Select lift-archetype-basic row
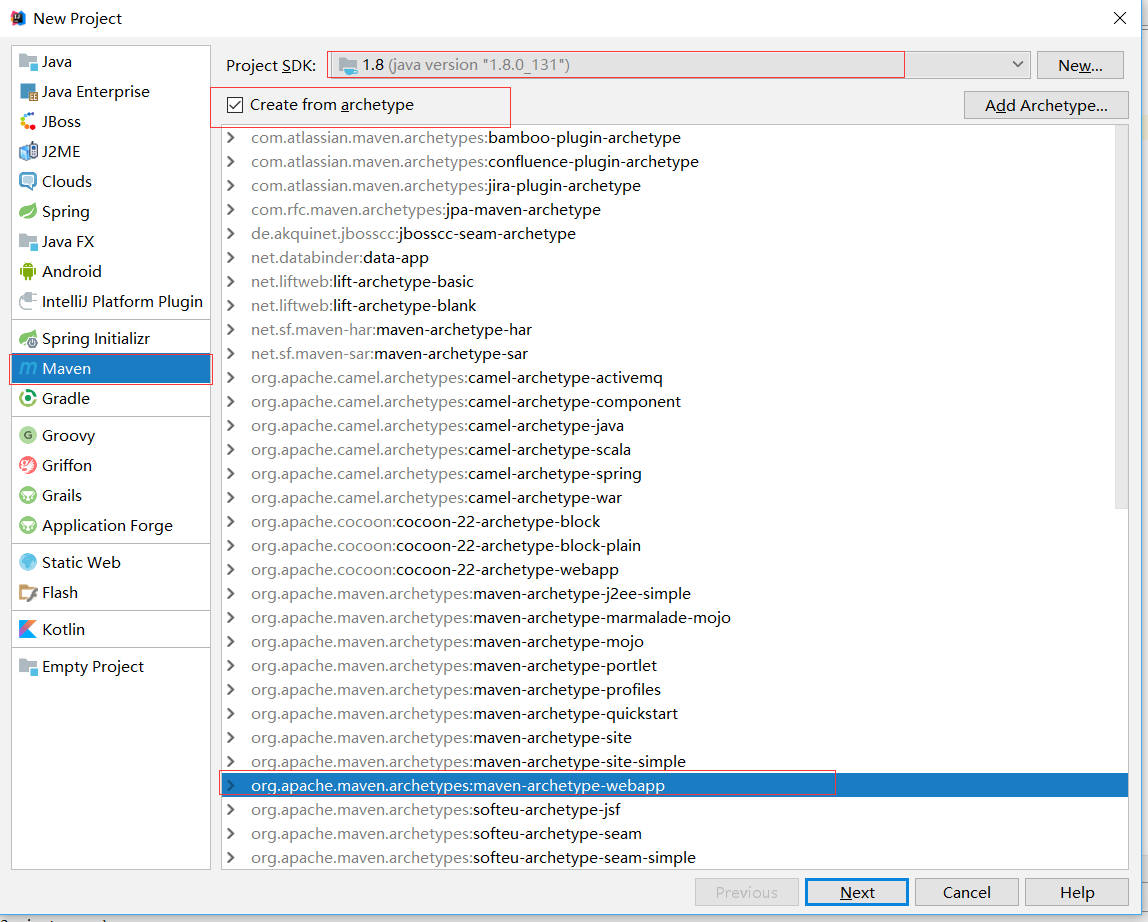This screenshot has height=922, width=1148. coord(674,282)
